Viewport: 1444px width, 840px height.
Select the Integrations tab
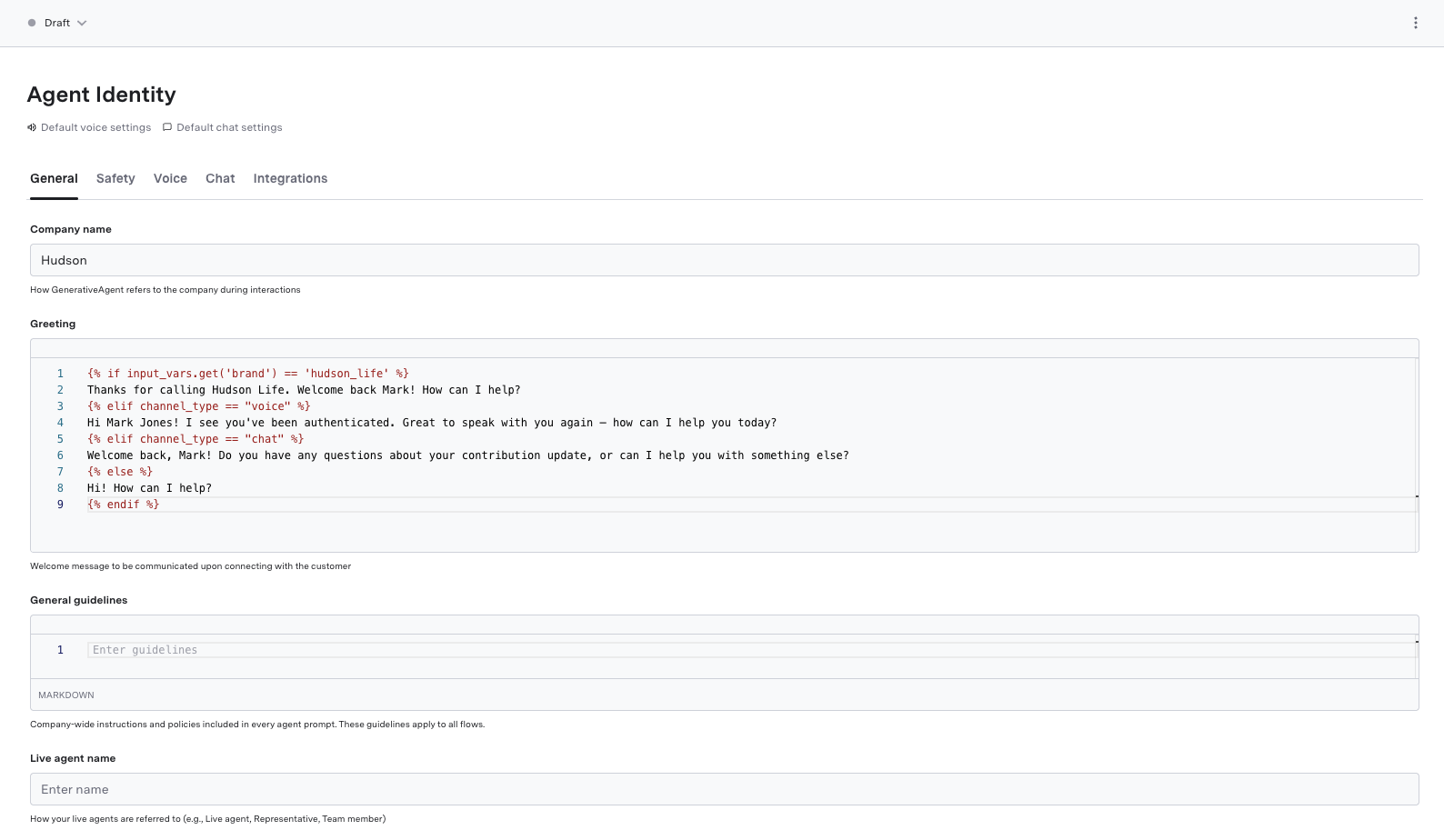pyautogui.click(x=290, y=178)
